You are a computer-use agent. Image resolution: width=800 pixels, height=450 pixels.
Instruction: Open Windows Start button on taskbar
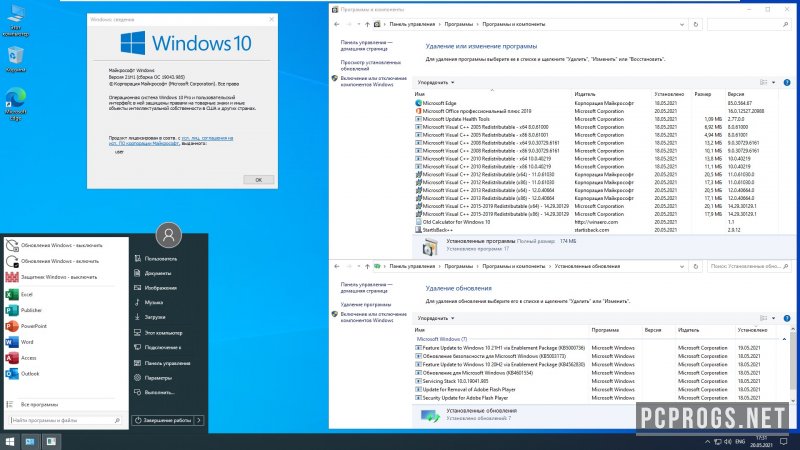click(x=10, y=441)
